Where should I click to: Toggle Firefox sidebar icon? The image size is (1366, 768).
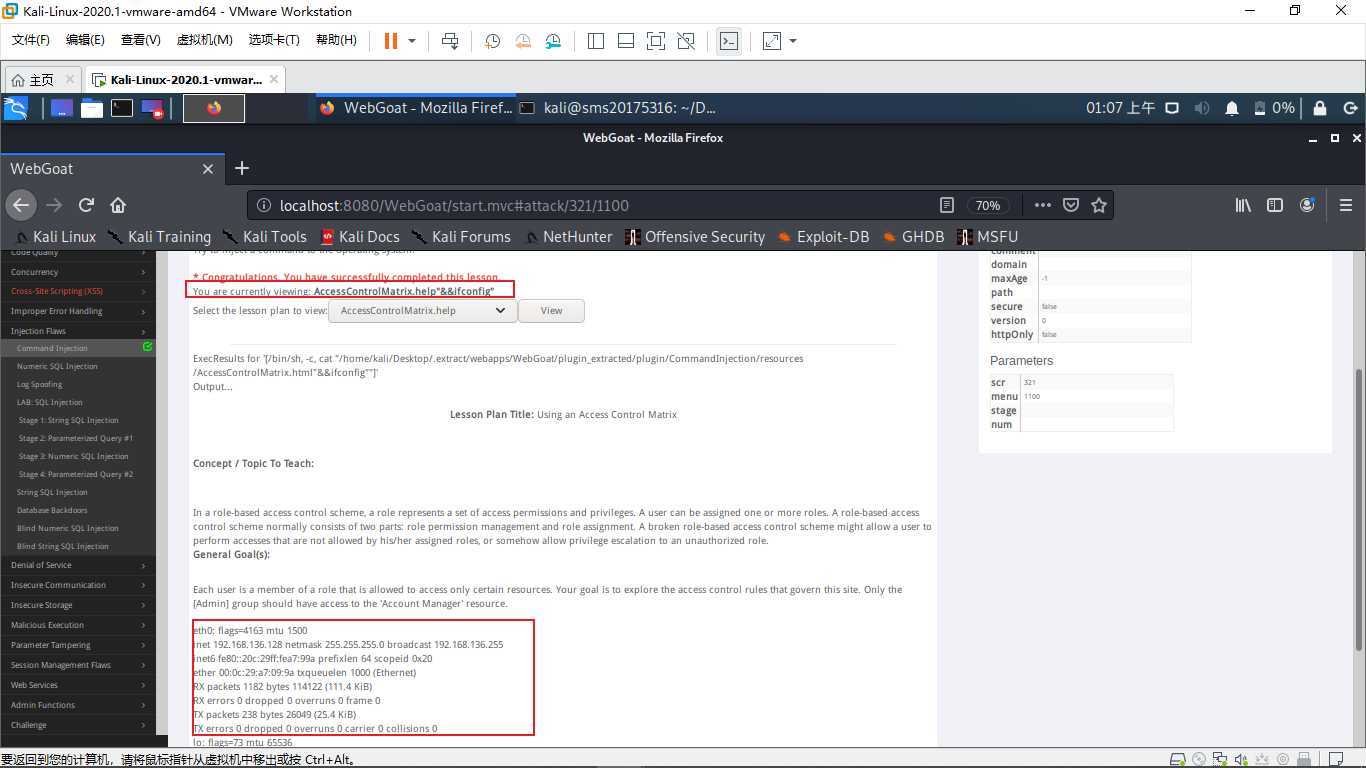pos(1275,205)
